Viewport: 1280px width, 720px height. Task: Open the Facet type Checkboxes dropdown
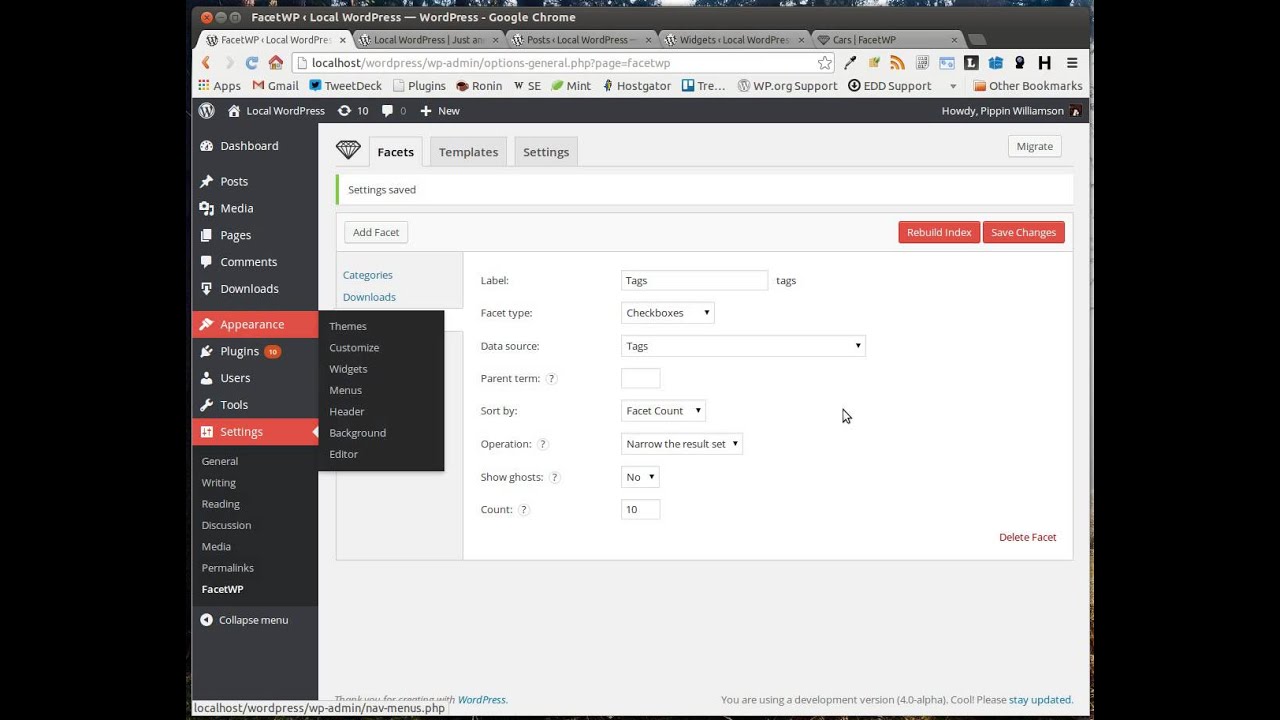tap(667, 313)
